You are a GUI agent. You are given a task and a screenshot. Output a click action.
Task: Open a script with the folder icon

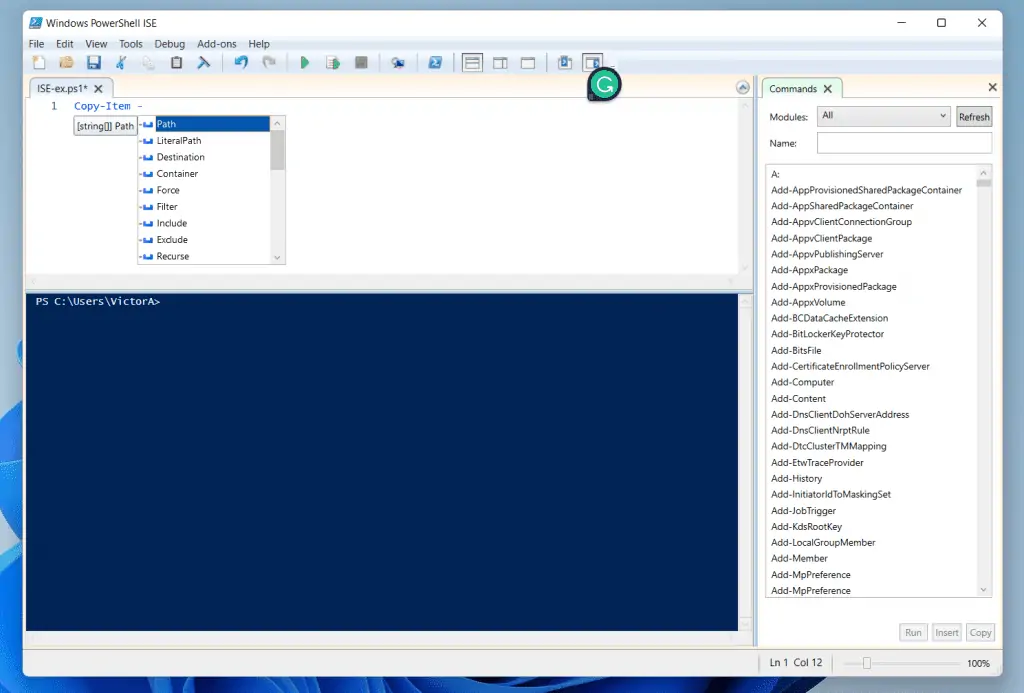pos(67,63)
